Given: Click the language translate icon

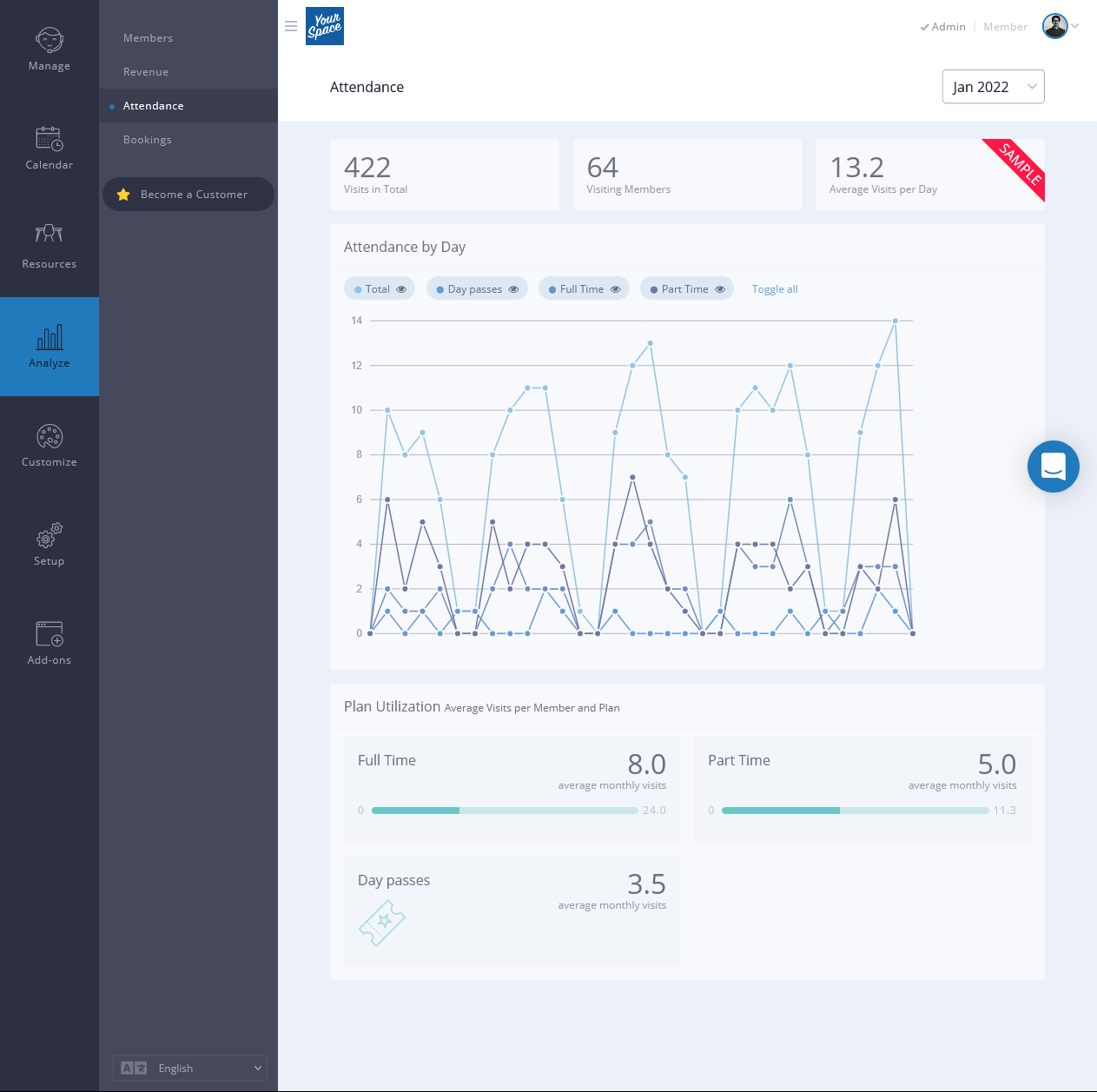Looking at the screenshot, I should (x=134, y=1069).
